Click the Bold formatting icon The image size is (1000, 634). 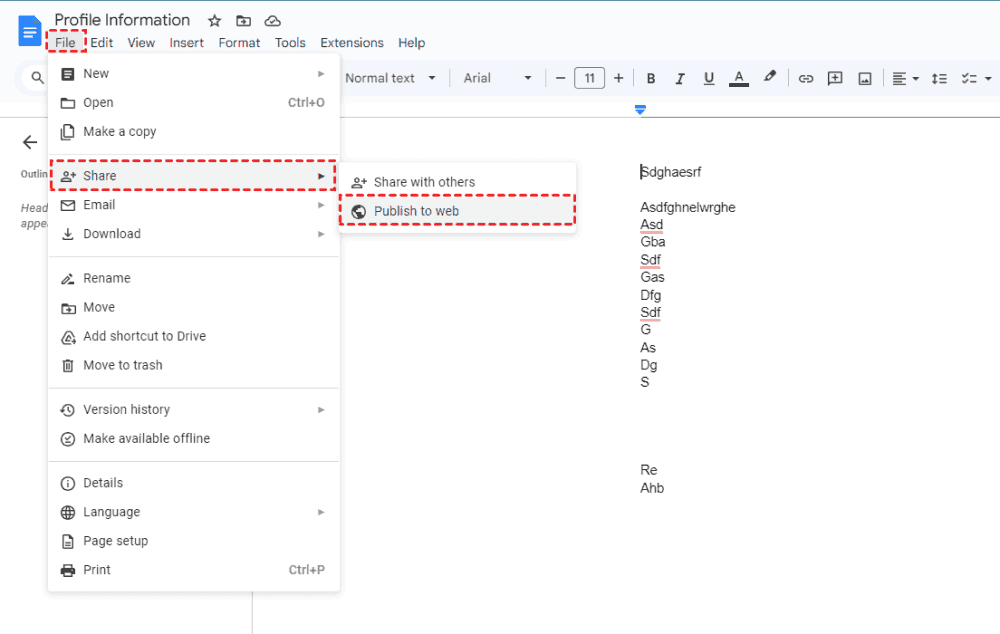651,78
